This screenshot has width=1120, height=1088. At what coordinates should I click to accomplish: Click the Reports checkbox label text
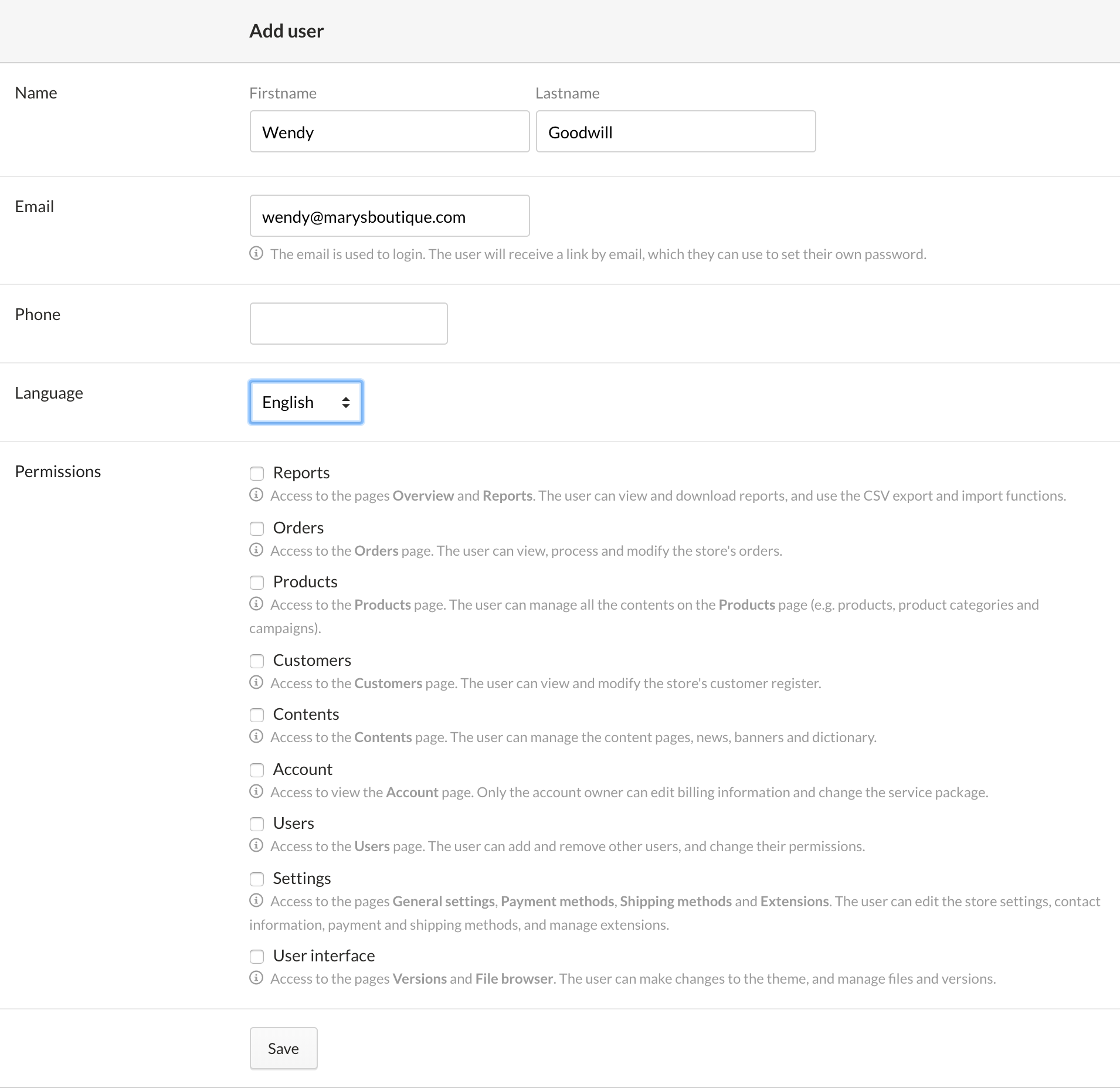tap(301, 472)
